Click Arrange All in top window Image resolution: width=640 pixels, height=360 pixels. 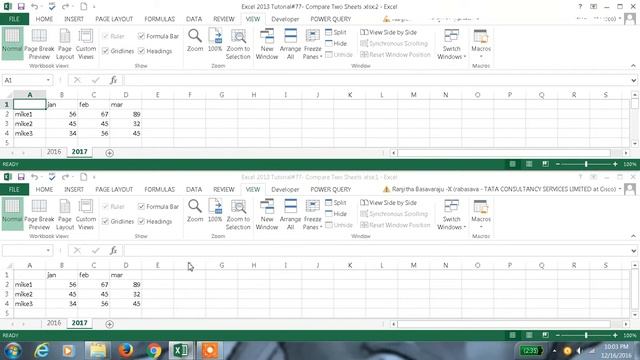click(290, 44)
